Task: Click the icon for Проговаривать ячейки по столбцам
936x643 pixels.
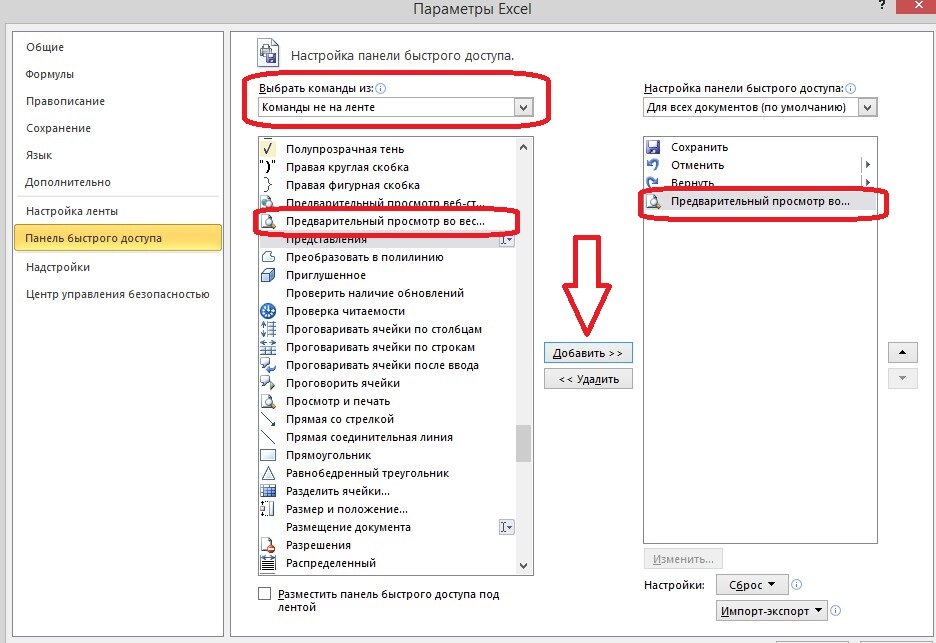Action: click(x=268, y=328)
